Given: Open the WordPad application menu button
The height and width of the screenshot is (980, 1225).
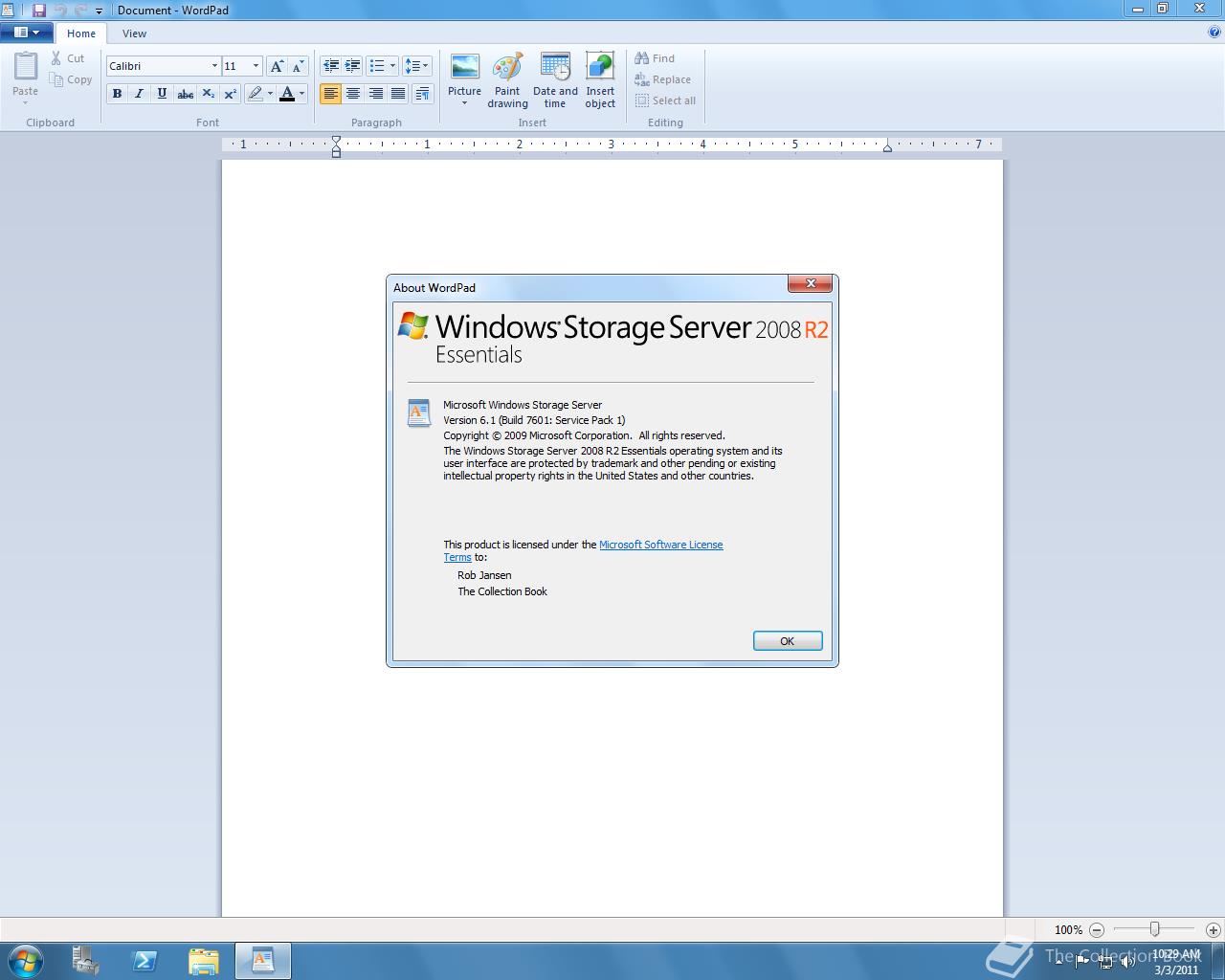Looking at the screenshot, I should click(27, 33).
